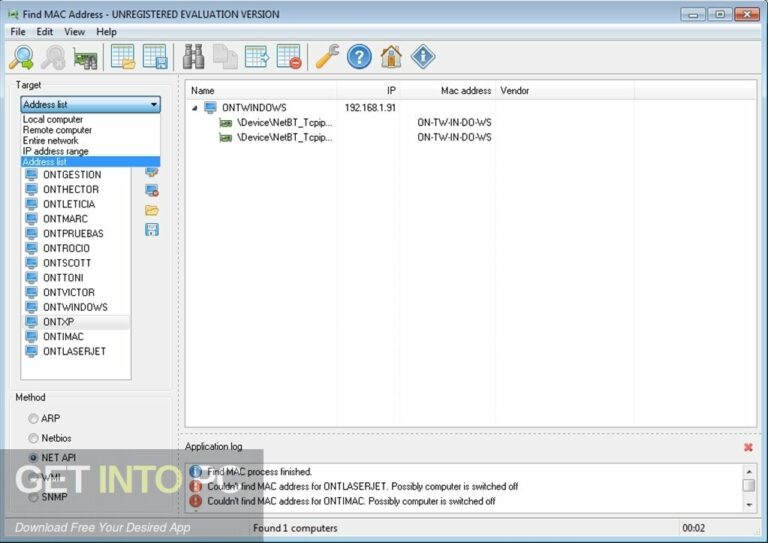Image resolution: width=768 pixels, height=543 pixels.
Task: Select the ARP method radio button
Action: tap(33, 419)
